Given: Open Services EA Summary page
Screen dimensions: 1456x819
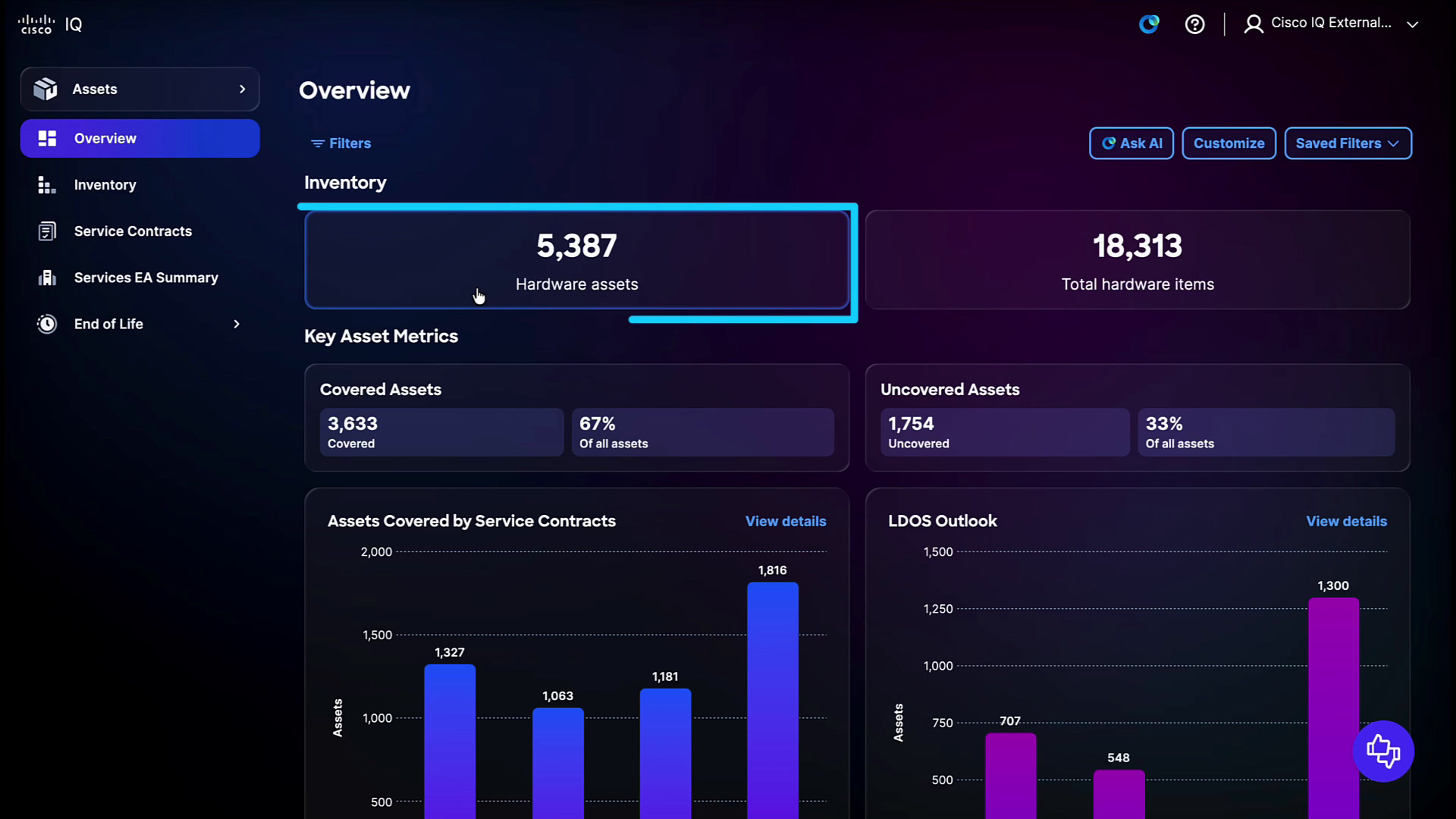Looking at the screenshot, I should click(x=140, y=278).
